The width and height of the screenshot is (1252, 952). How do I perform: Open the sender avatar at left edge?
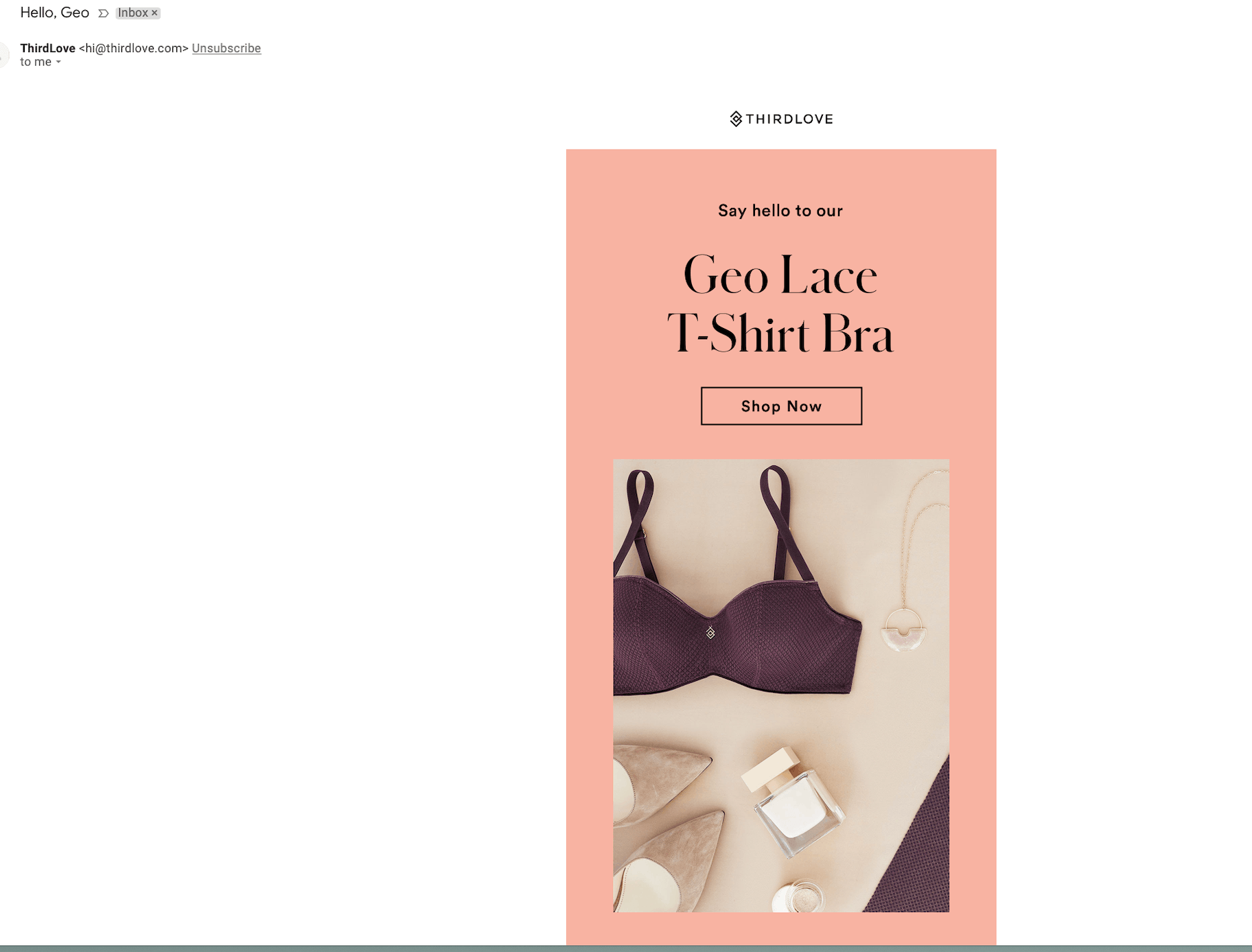coord(3,55)
